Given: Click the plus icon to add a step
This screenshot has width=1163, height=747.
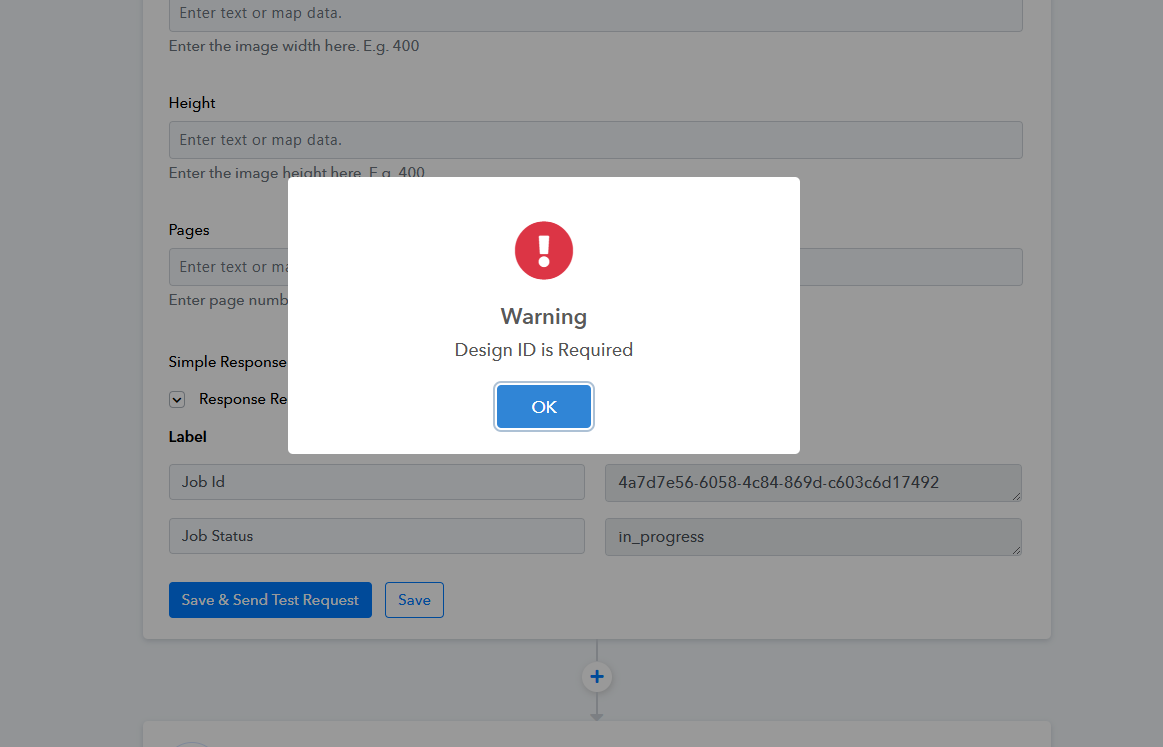Looking at the screenshot, I should pos(597,677).
